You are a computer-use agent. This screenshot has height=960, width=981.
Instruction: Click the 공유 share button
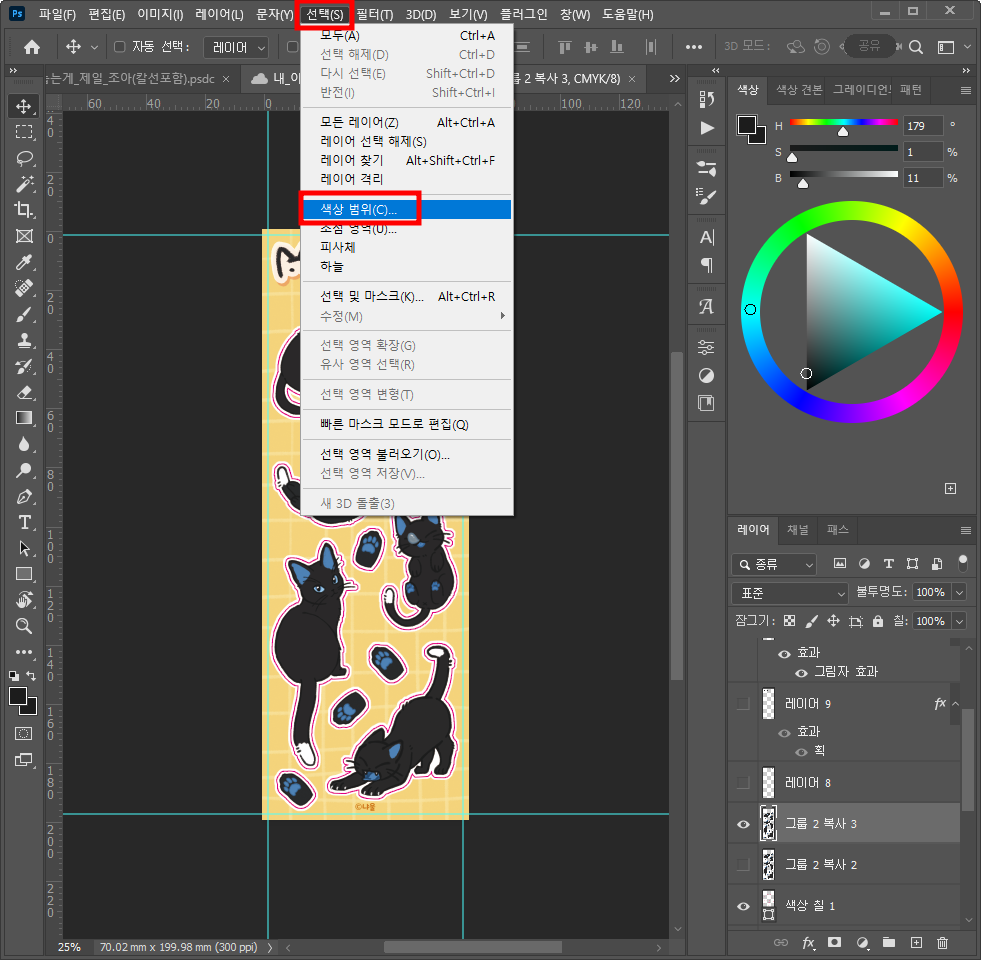(868, 46)
